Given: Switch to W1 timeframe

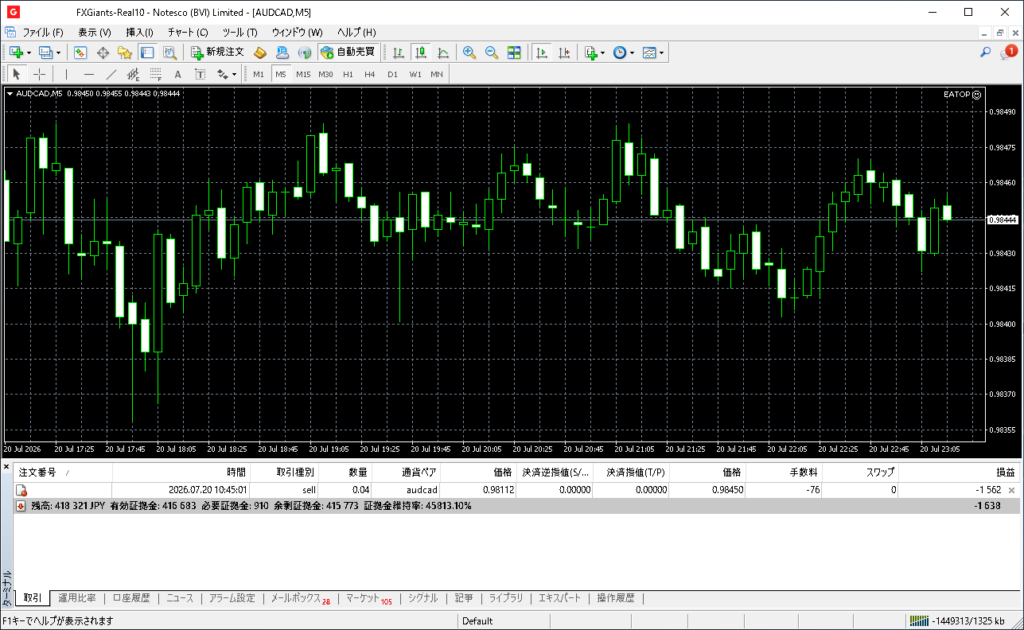Looking at the screenshot, I should pos(415,74).
